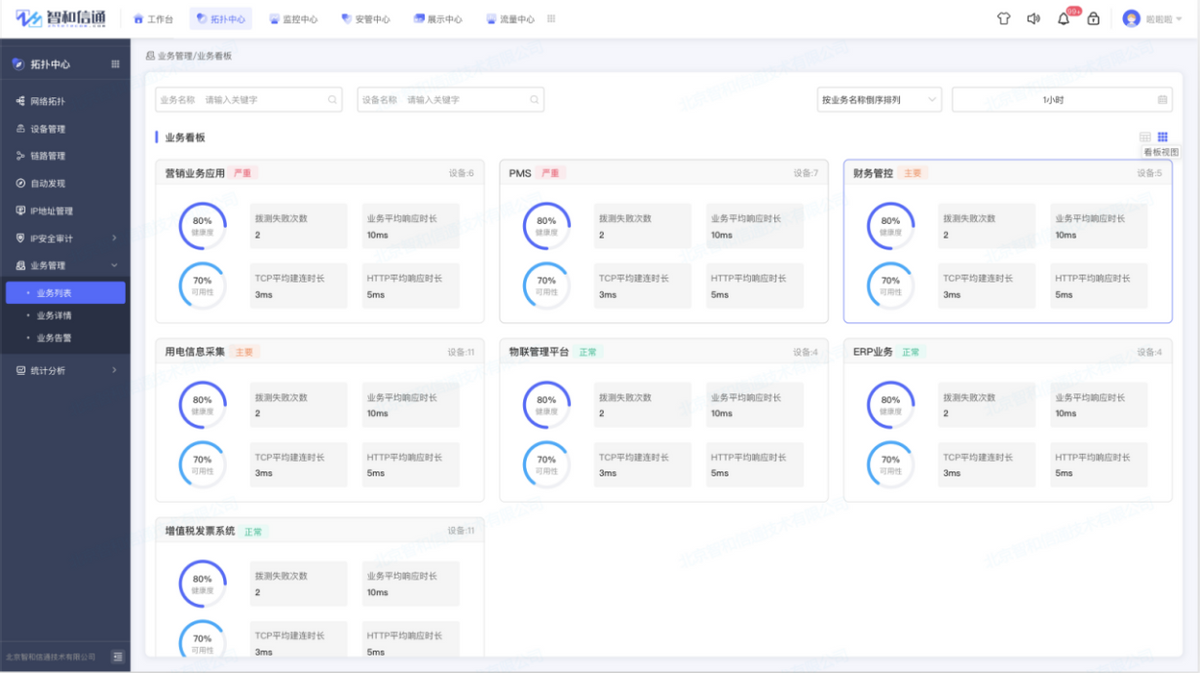Screen dimensions: 1200x673
Task: Click the T-shirt theme skin icon
Action: point(1004,19)
